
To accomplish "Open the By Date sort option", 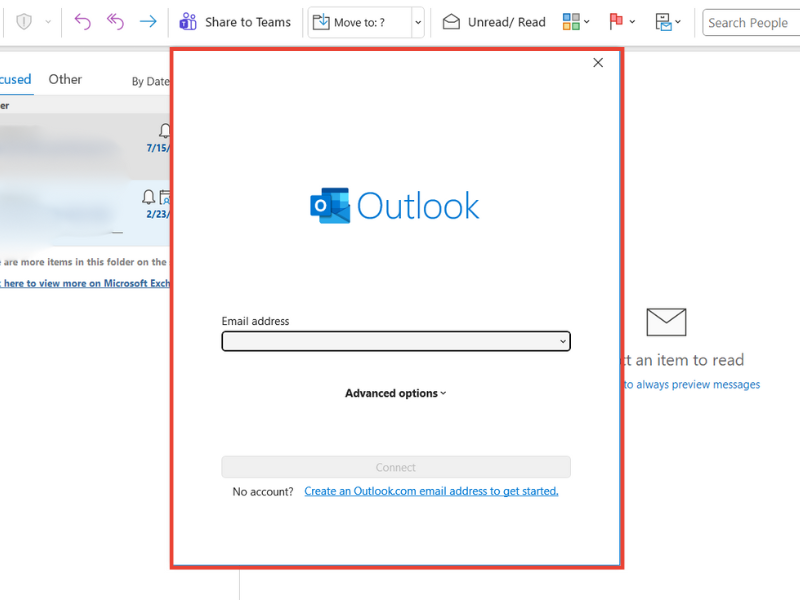I will [150, 82].
